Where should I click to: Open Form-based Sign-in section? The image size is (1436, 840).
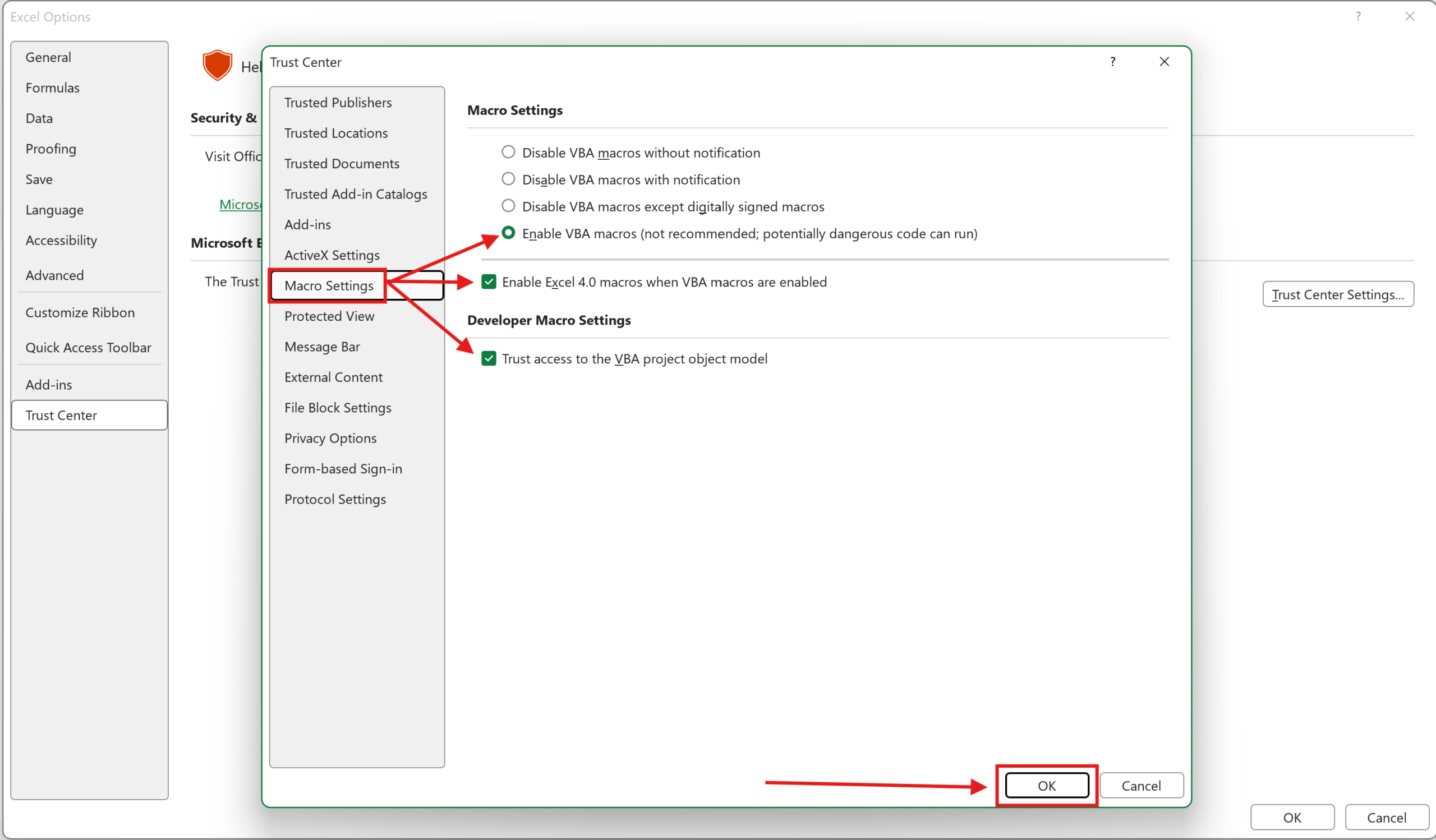(357, 469)
